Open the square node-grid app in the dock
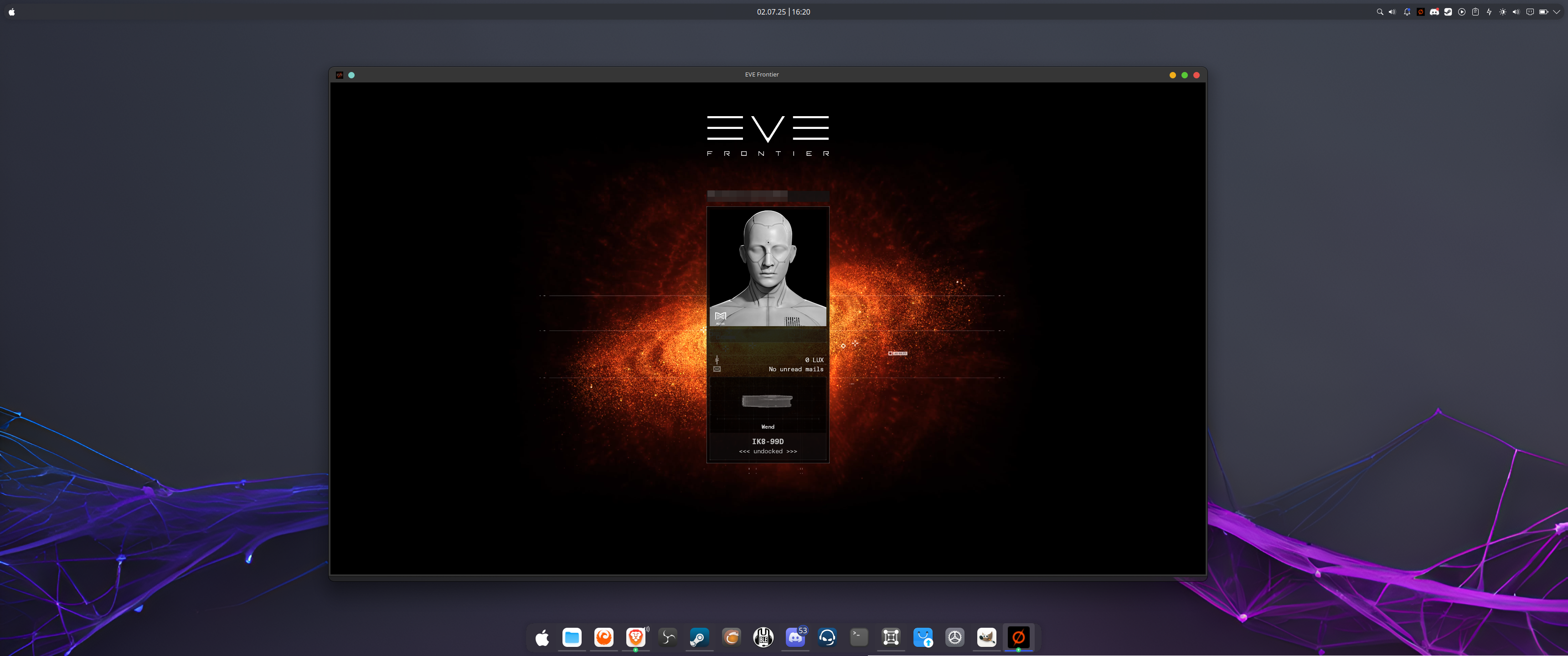The width and height of the screenshot is (1568, 656). [891, 637]
